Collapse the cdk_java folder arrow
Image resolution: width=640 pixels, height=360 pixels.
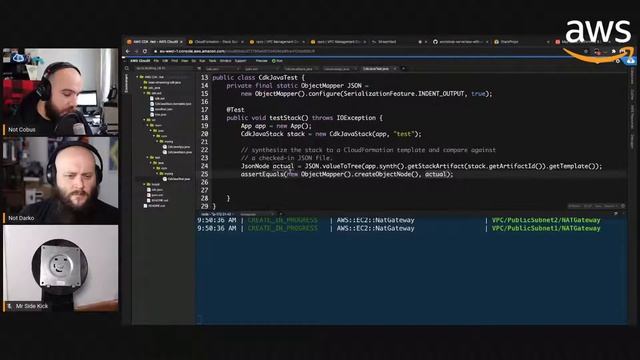coord(141,87)
